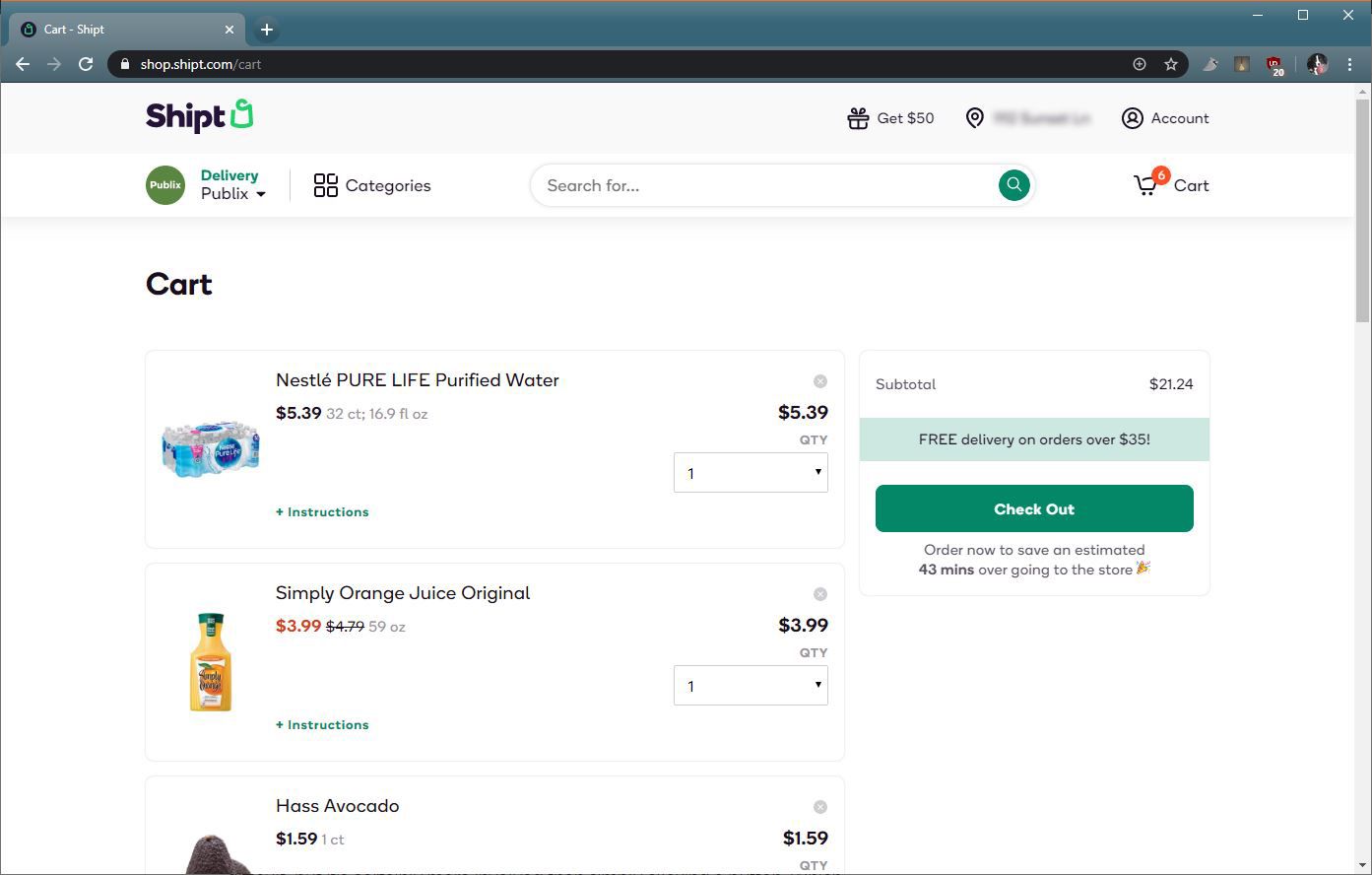
Task: Click the Check Out button
Action: click(1034, 508)
